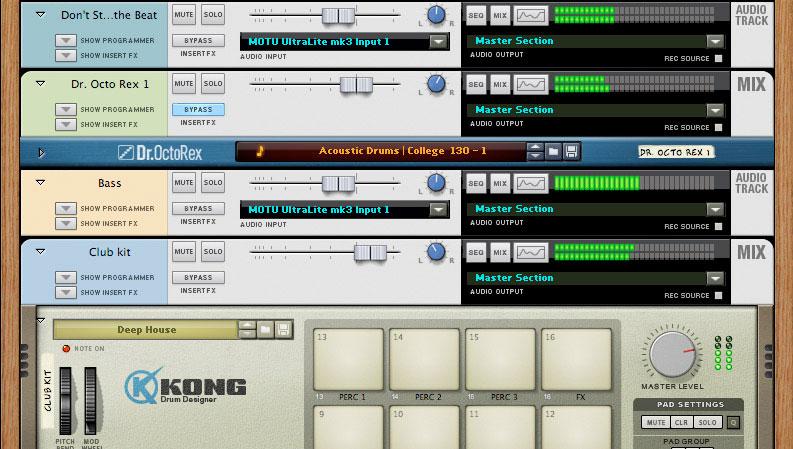Open automation curve icon on Club kit

pos(531,252)
